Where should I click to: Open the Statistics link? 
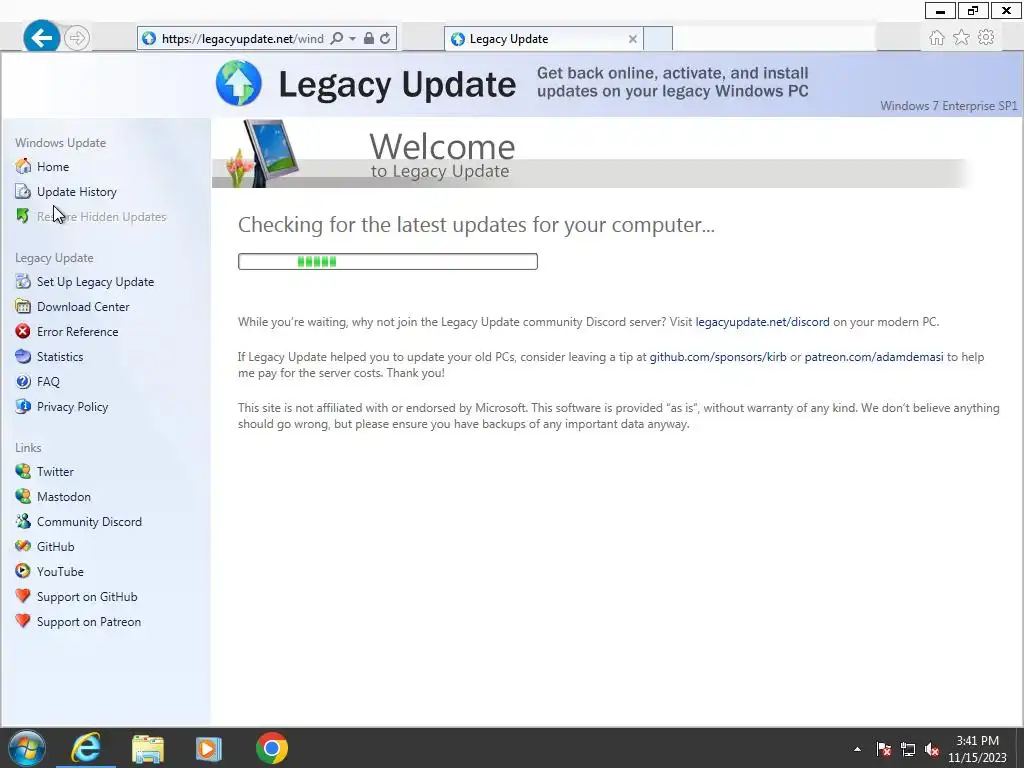[60, 357]
